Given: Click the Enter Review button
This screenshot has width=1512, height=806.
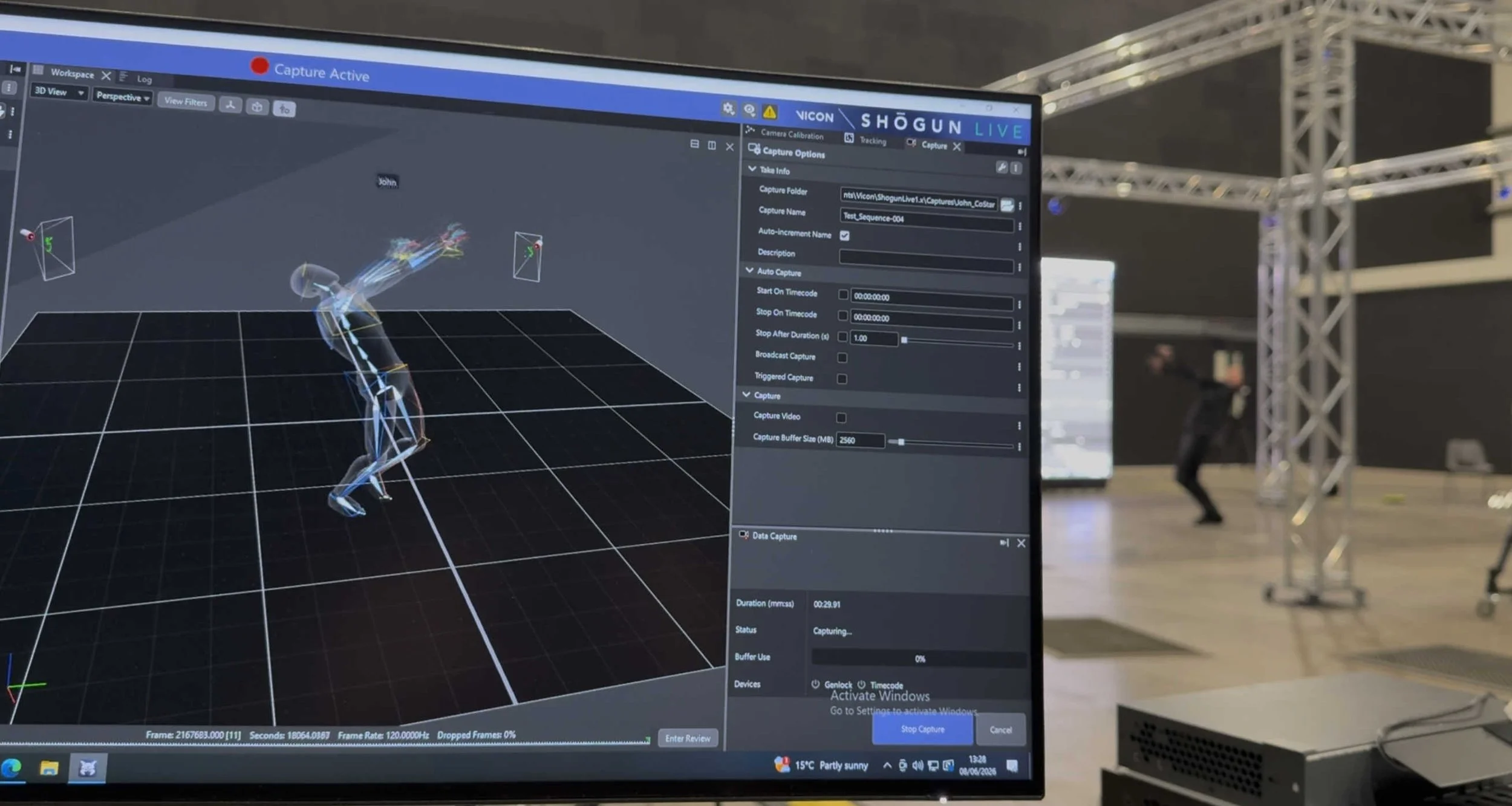Looking at the screenshot, I should click(x=688, y=738).
